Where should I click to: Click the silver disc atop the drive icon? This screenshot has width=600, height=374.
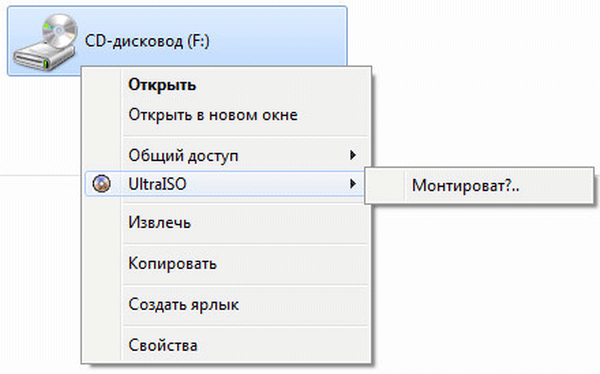point(59,30)
